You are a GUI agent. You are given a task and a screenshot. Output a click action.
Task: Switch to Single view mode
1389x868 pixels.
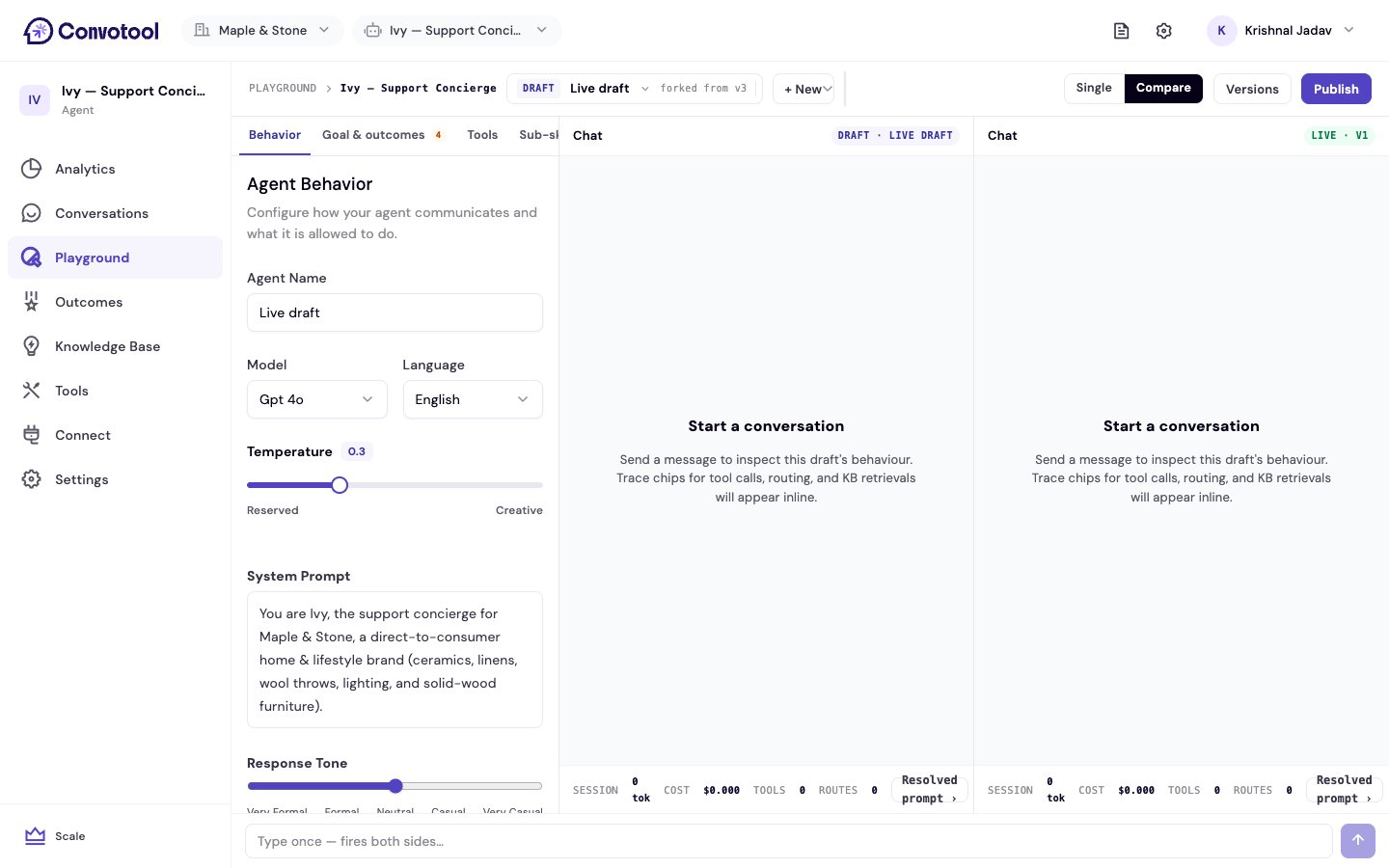[1094, 88]
